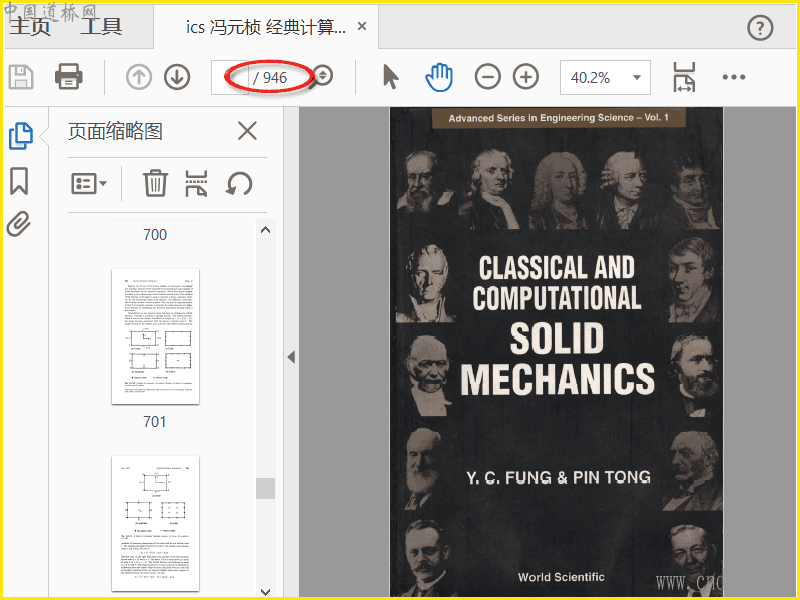Activate the hand pan tool
This screenshot has width=800, height=600.
[439, 78]
